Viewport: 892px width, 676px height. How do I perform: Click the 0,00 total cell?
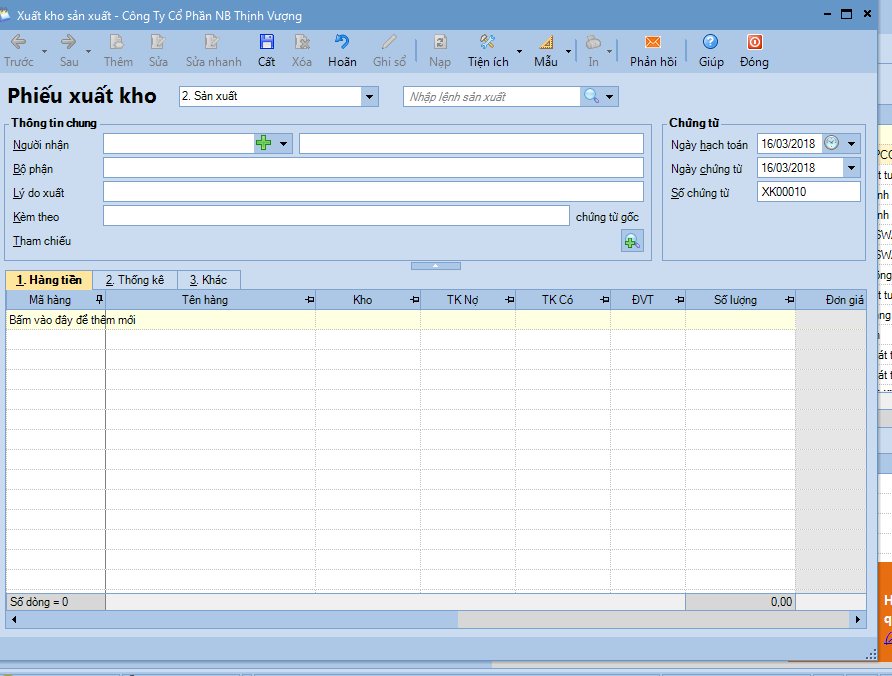740,602
